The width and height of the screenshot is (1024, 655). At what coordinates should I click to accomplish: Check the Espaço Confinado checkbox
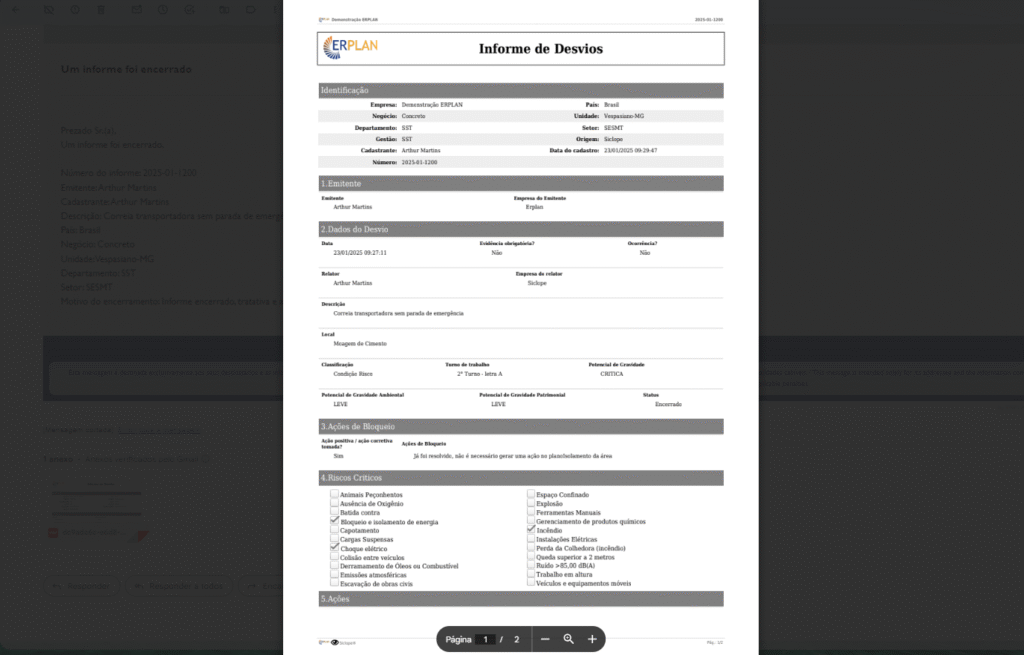[x=531, y=494]
